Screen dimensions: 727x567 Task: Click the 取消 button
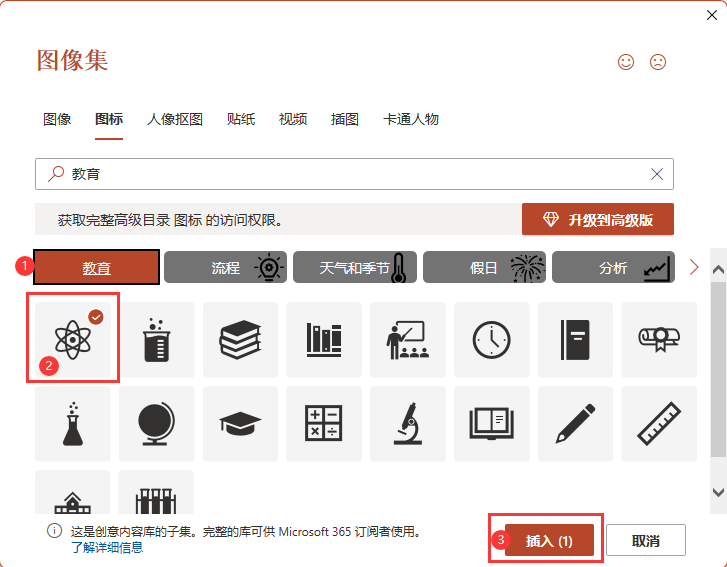pyautogui.click(x=645, y=540)
